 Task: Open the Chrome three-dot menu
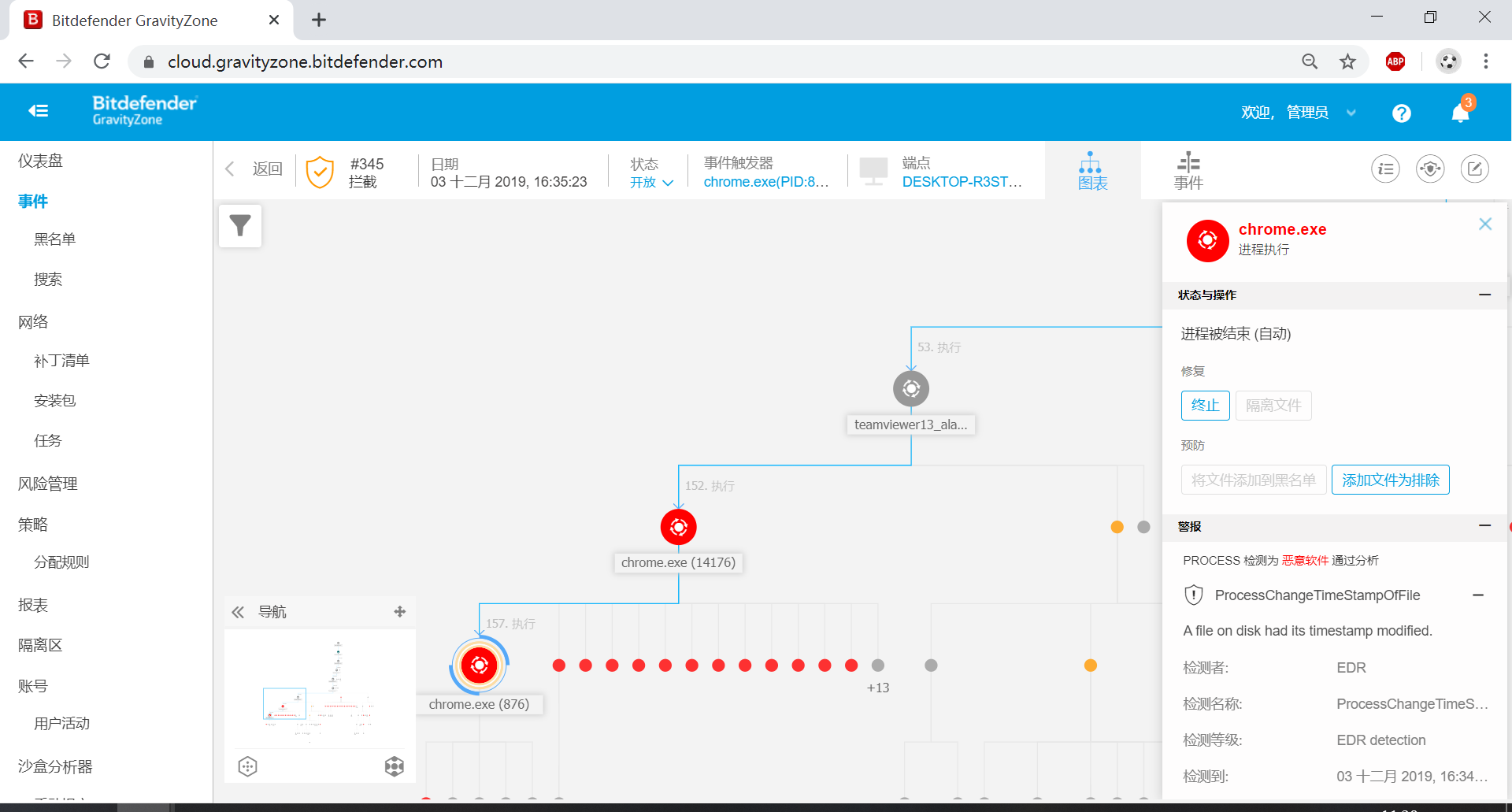pyautogui.click(x=1486, y=61)
